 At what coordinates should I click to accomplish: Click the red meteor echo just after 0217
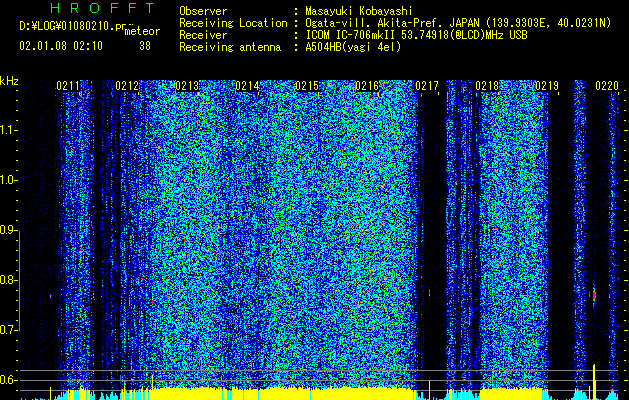430,293
